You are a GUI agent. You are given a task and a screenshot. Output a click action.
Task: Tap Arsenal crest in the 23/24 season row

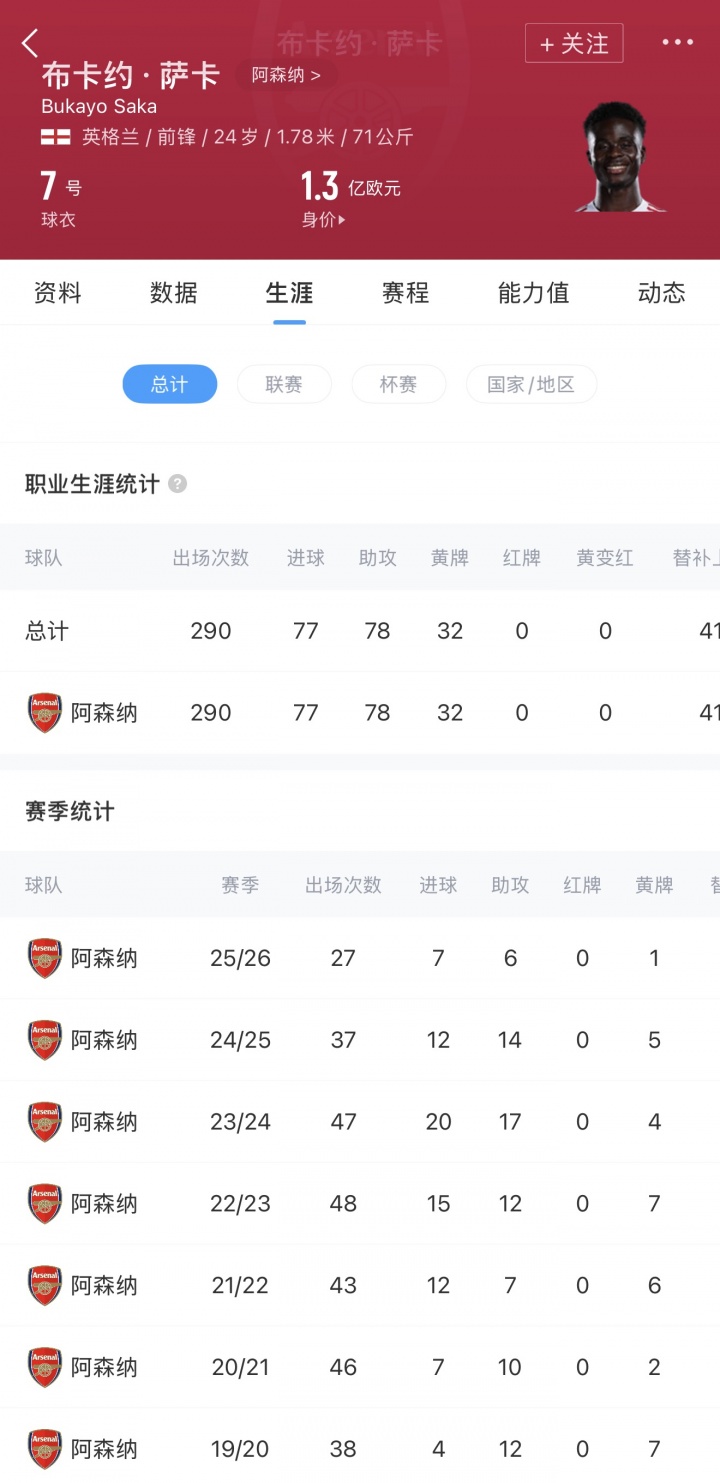[x=45, y=1122]
